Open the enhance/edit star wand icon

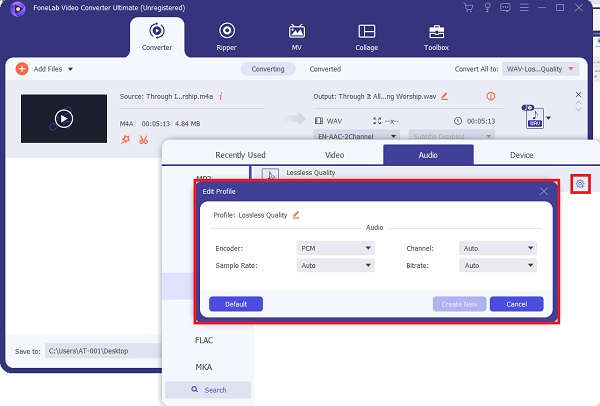click(x=125, y=140)
